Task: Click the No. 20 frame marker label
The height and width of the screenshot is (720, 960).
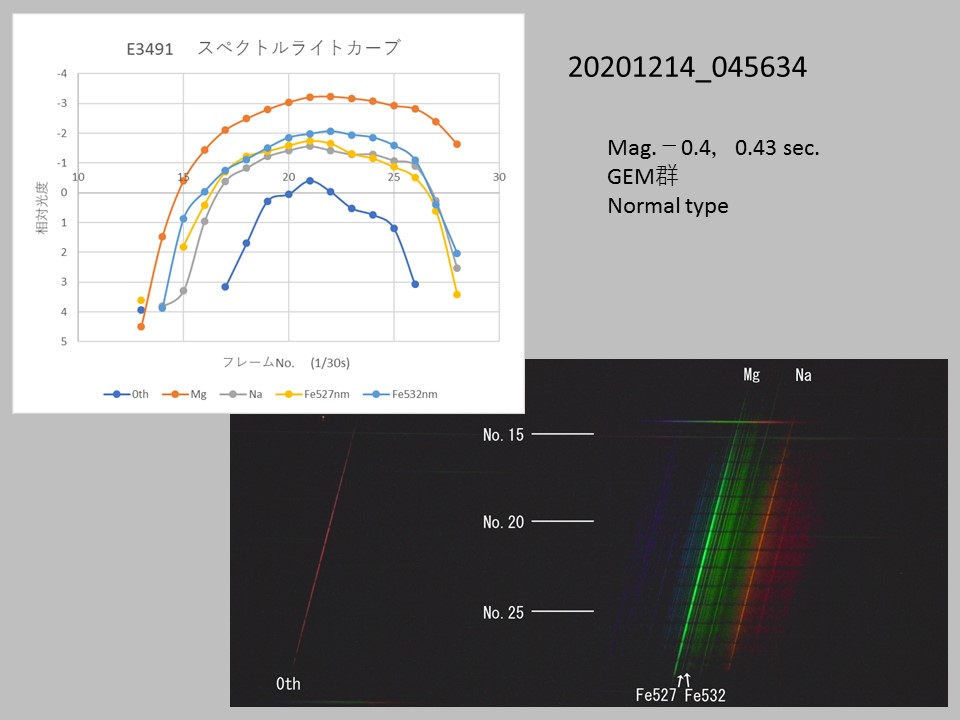Action: pyautogui.click(x=503, y=522)
